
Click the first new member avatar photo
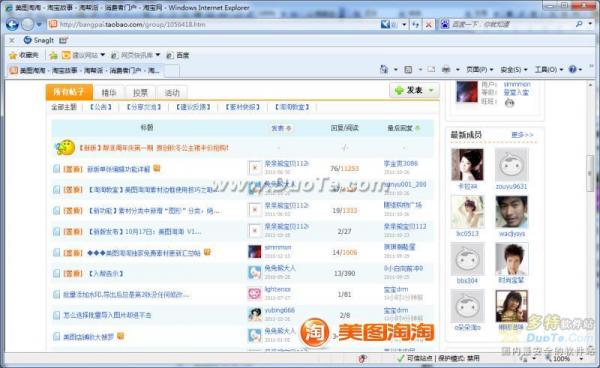point(467,165)
